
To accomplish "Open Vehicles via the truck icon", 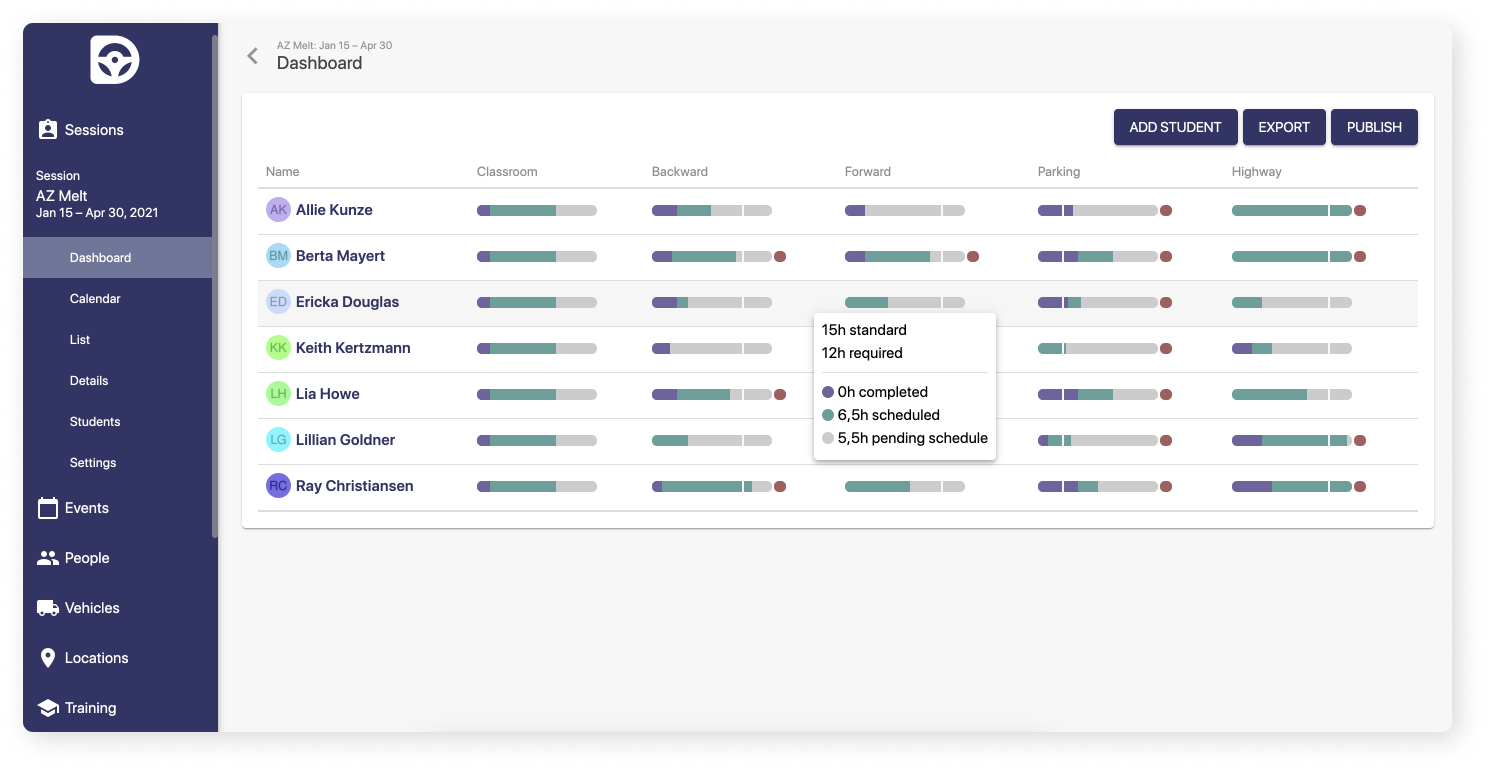I will (x=47, y=608).
